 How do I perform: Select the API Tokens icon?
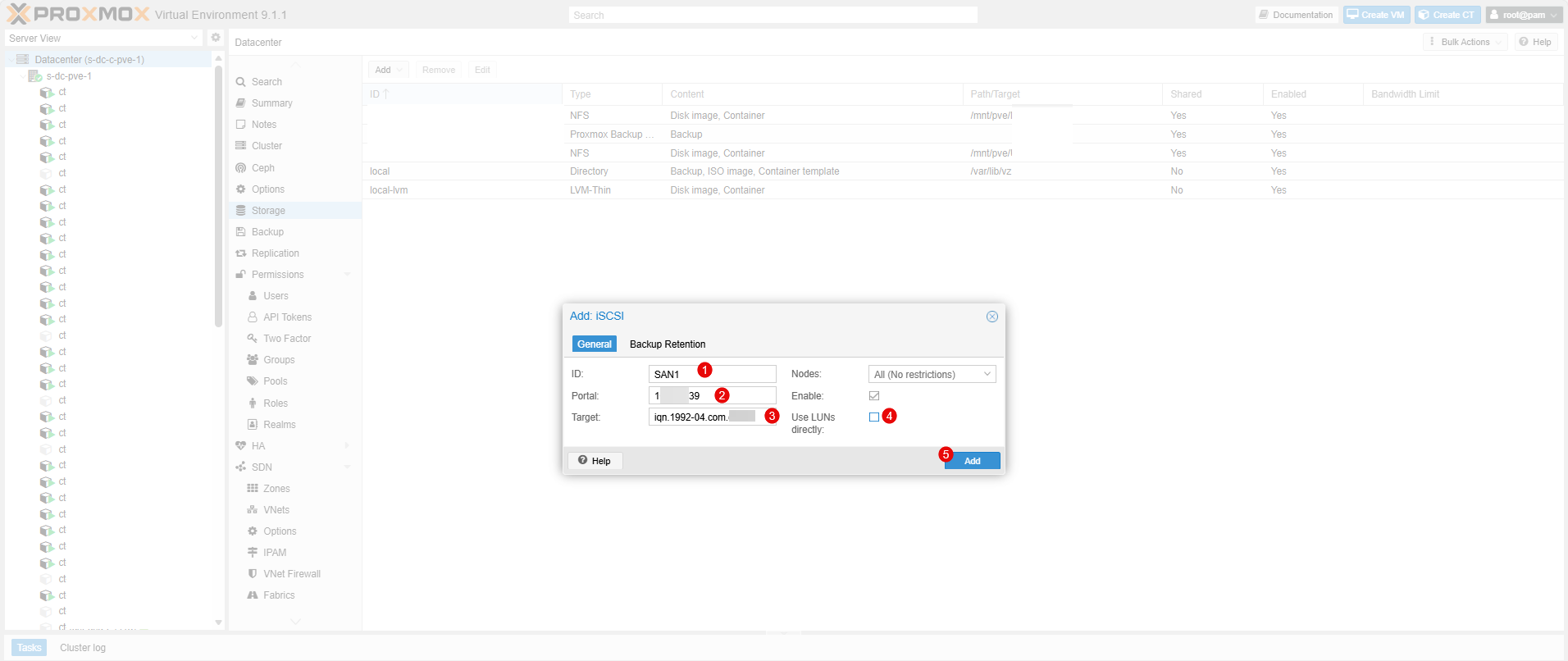253,317
